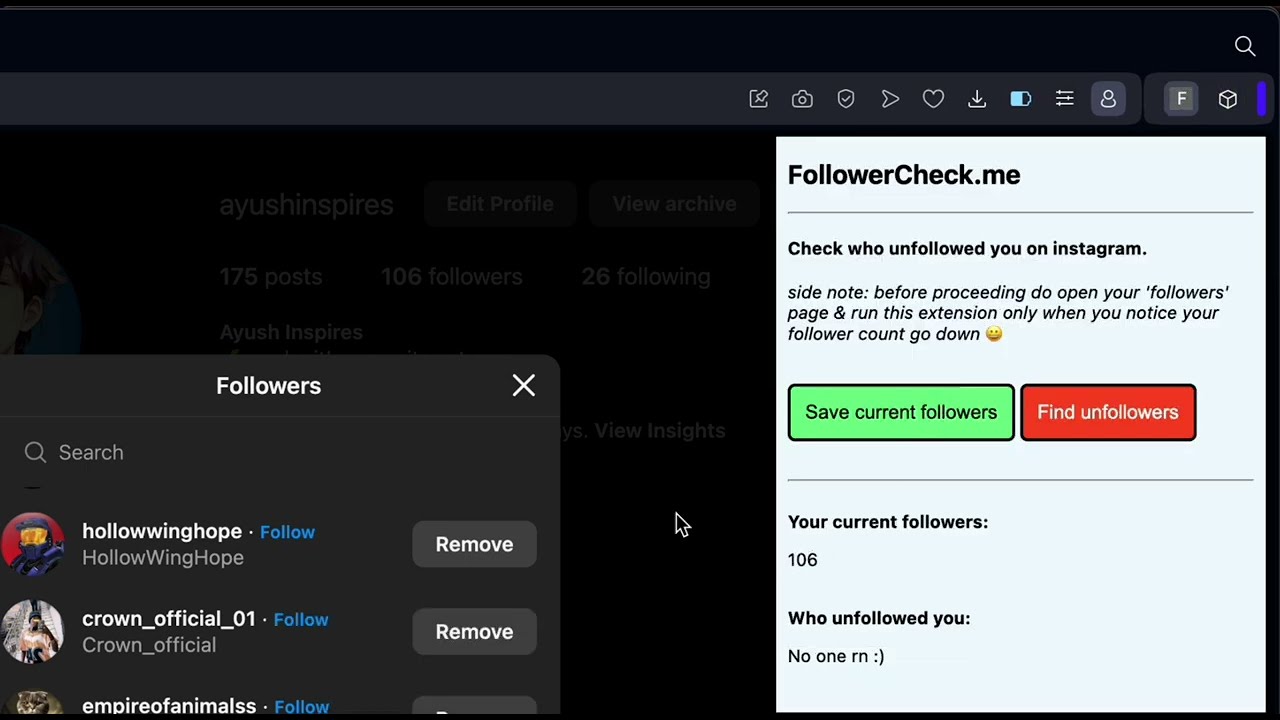Open the shield check icon in toolbar
Screen dimensions: 1280x720
click(x=846, y=99)
